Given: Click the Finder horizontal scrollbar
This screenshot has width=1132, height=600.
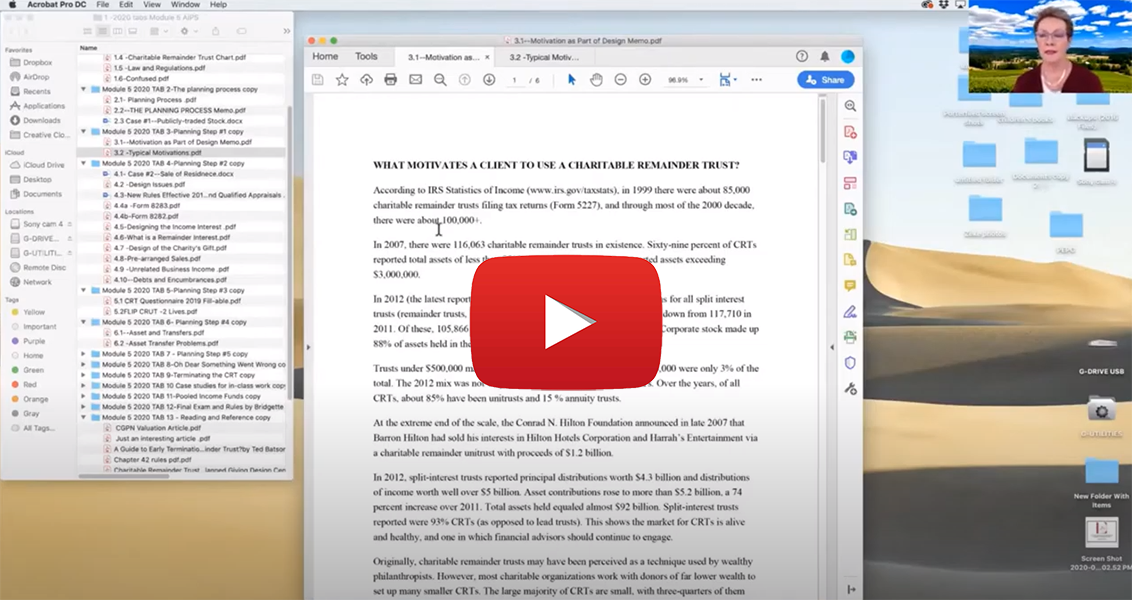Looking at the screenshot, I should click(x=123, y=476).
